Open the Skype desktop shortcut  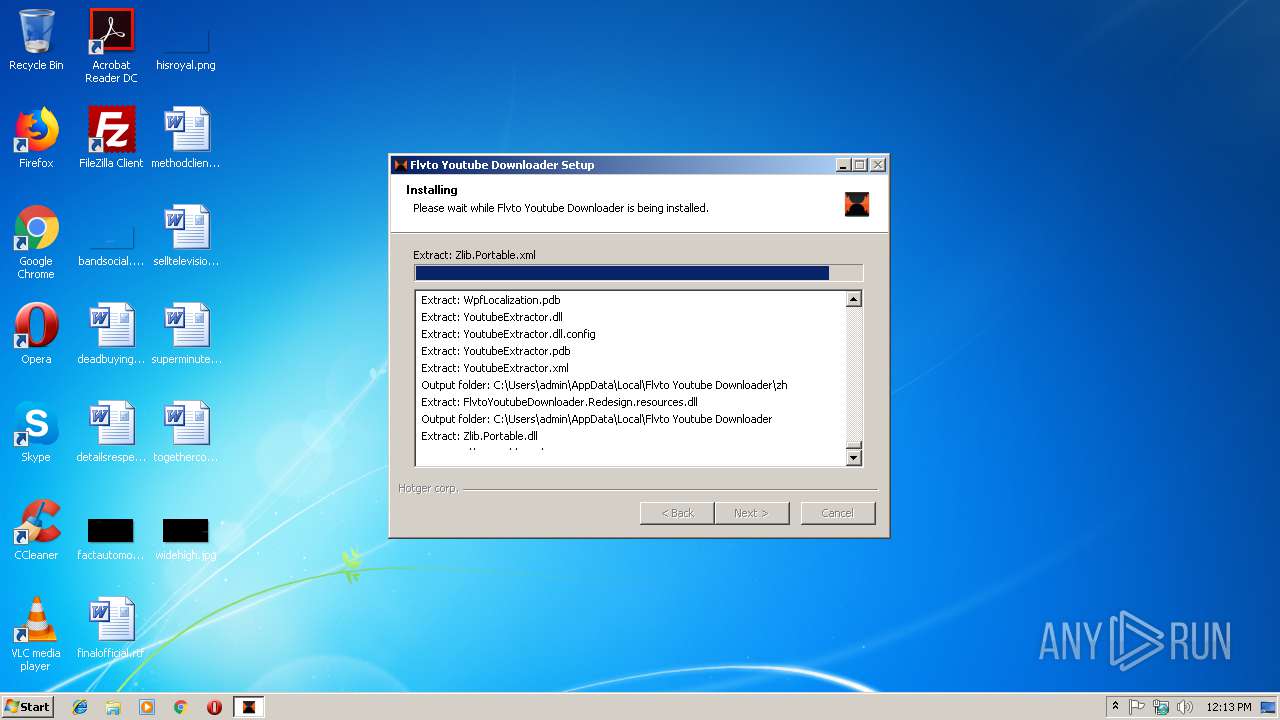[36, 432]
